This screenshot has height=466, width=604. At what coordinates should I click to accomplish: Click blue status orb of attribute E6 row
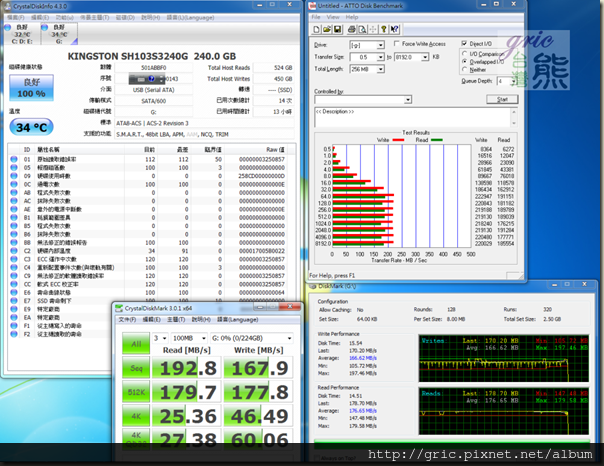14,293
